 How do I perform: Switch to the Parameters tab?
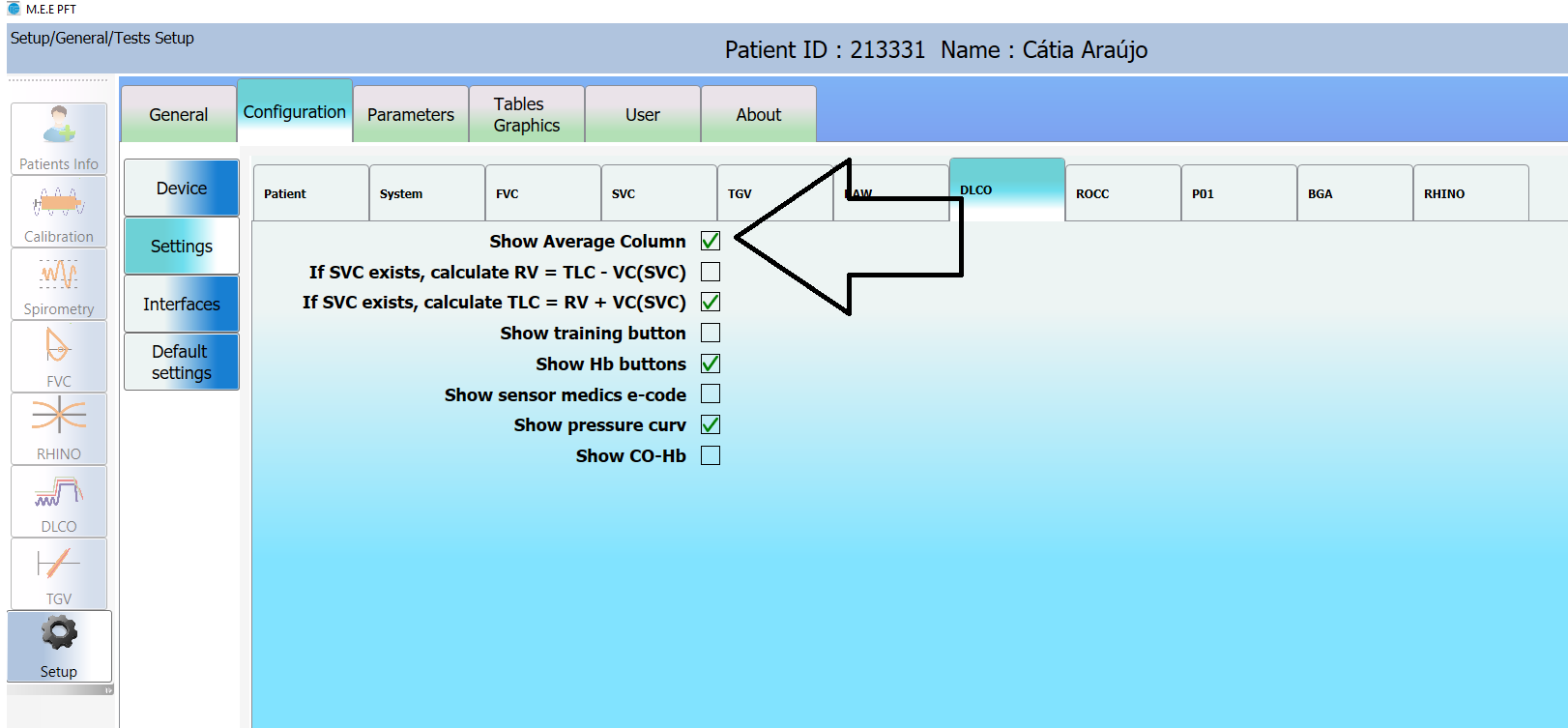pos(410,115)
